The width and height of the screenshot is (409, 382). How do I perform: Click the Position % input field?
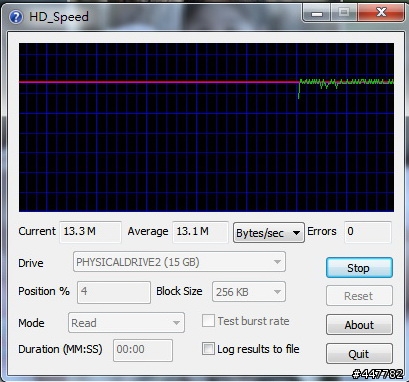114,292
